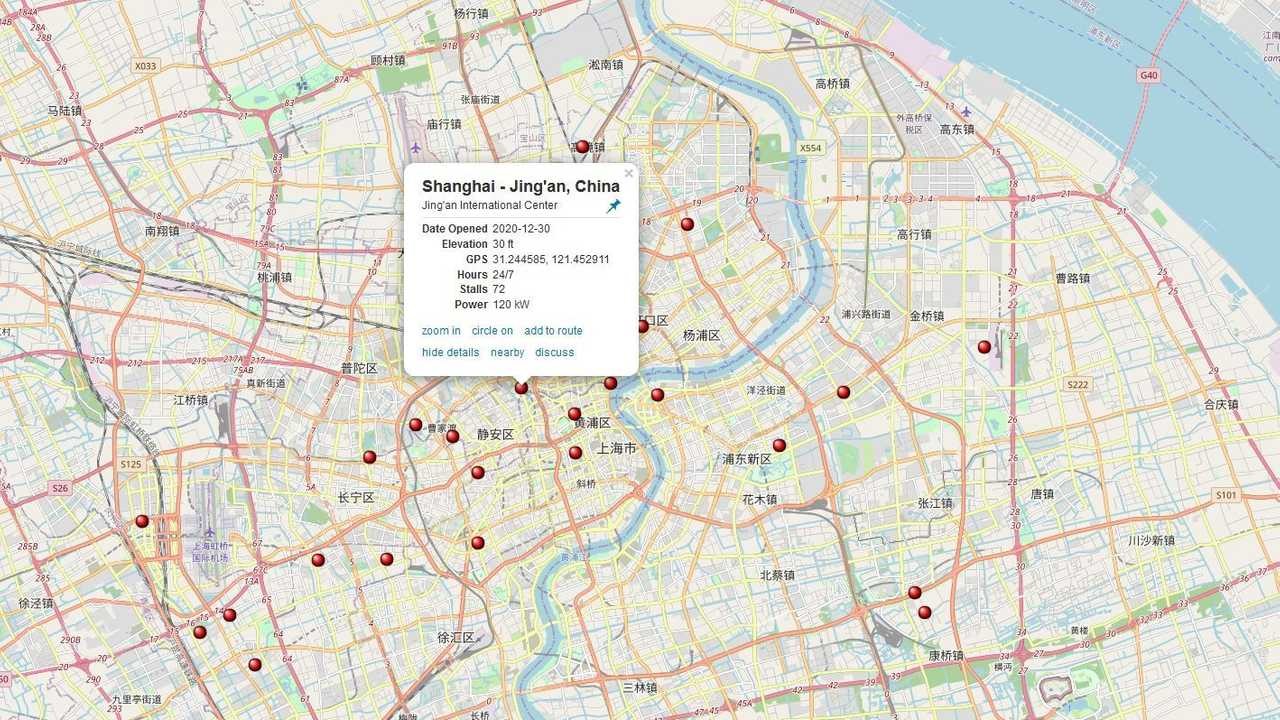
Task: Open the 'discuss' link
Action: pyautogui.click(x=554, y=352)
